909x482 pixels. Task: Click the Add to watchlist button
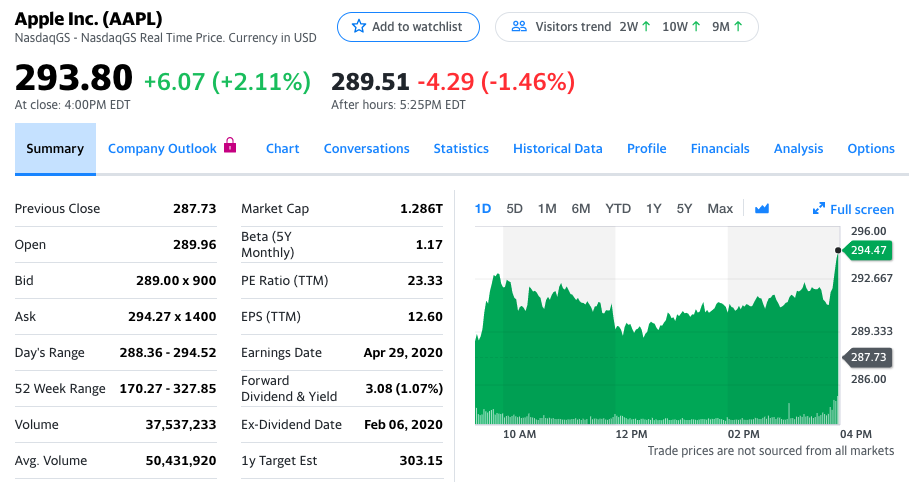click(x=408, y=27)
